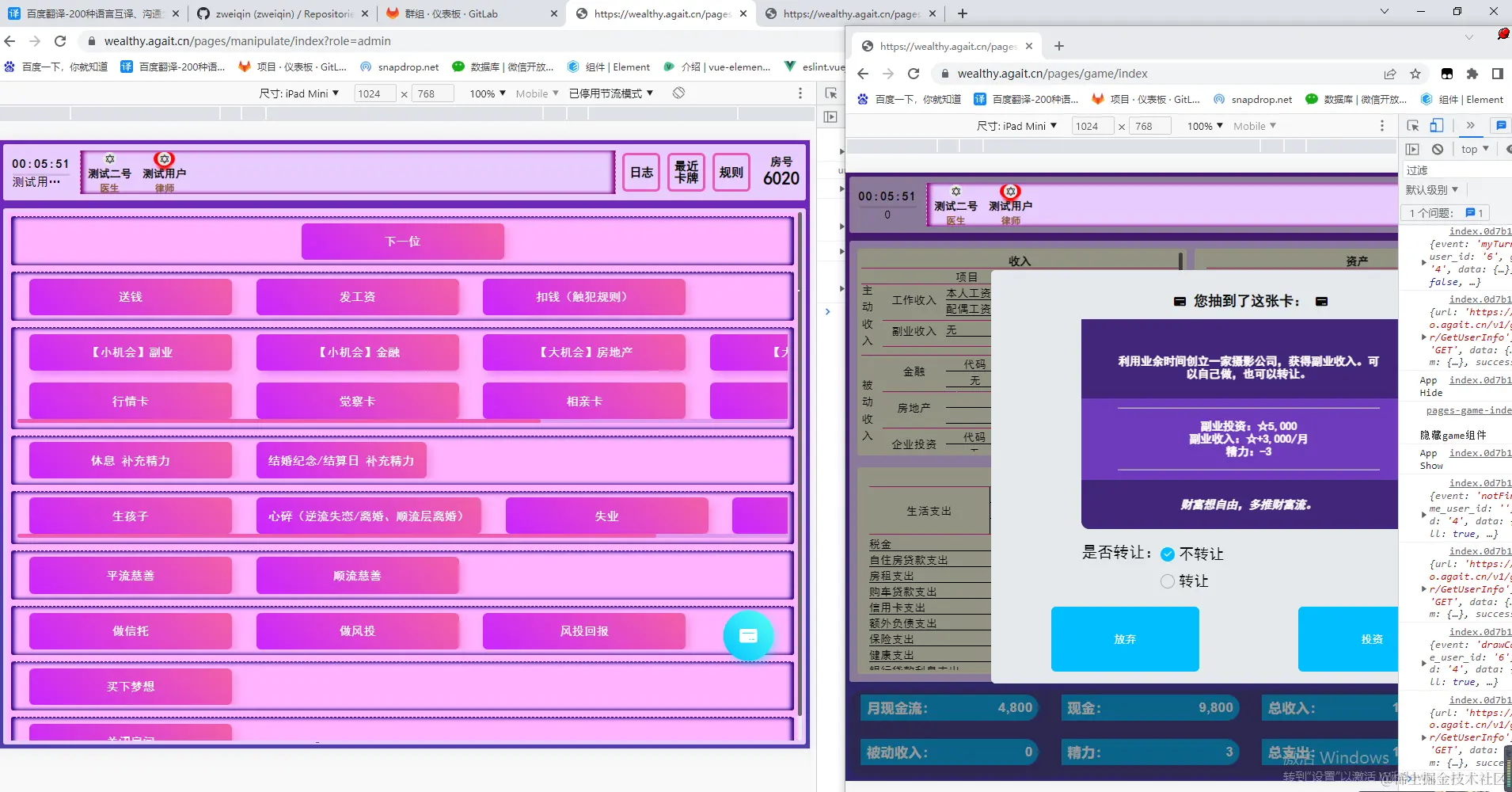Open 100% zoom dropdown in left window

tap(488, 93)
